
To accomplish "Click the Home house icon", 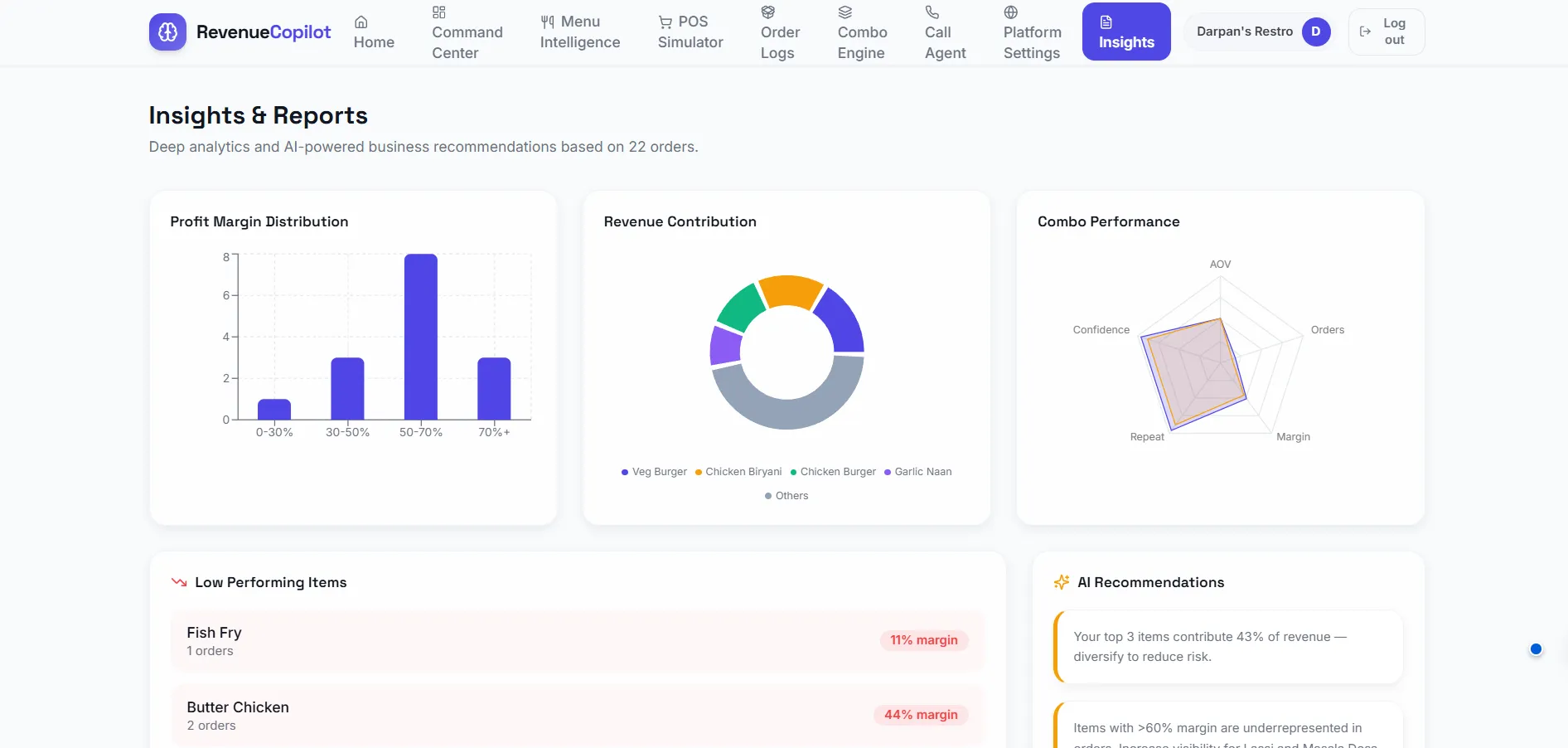I will tap(361, 22).
